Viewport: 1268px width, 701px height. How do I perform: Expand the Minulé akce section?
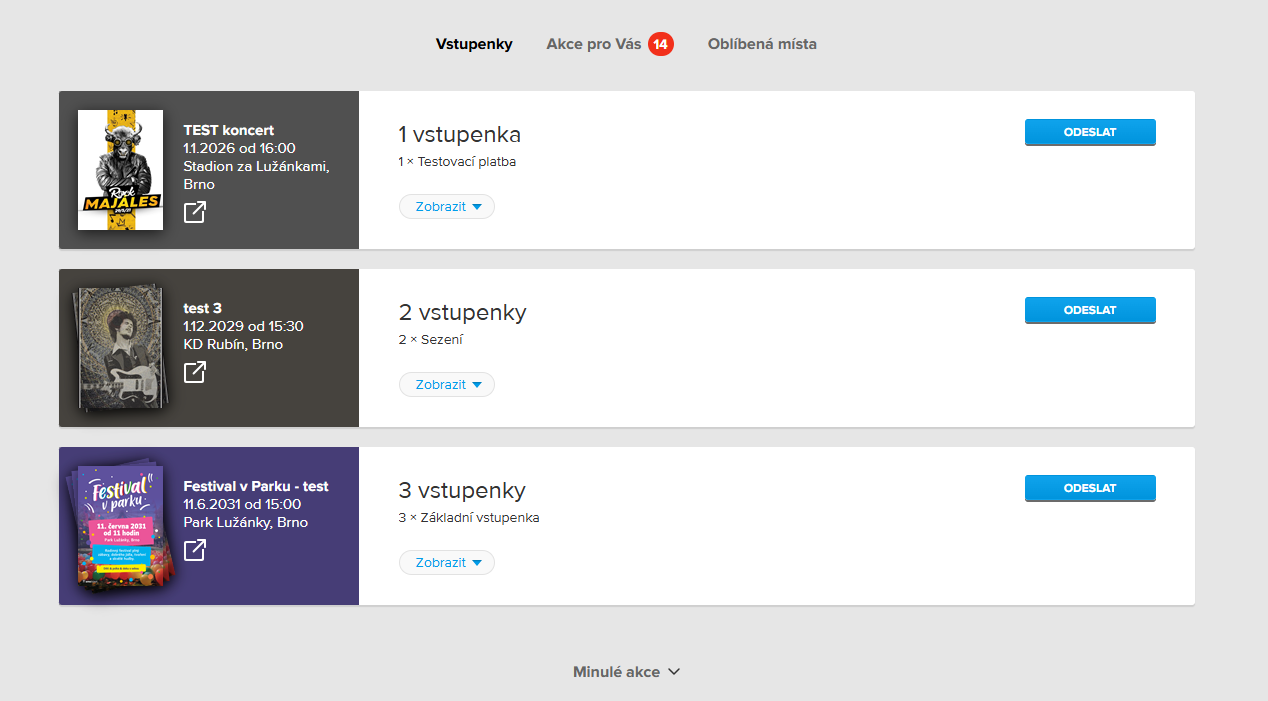[626, 672]
